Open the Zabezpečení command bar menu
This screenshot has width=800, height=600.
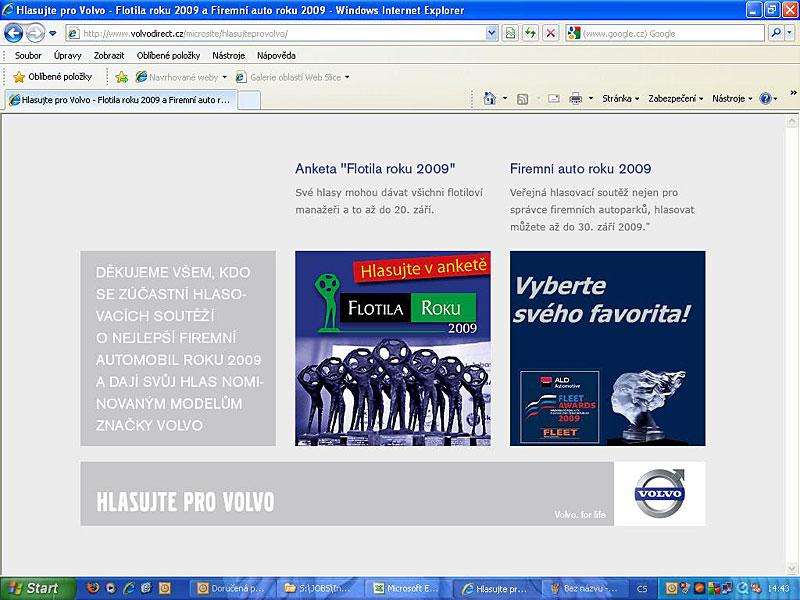(x=676, y=98)
